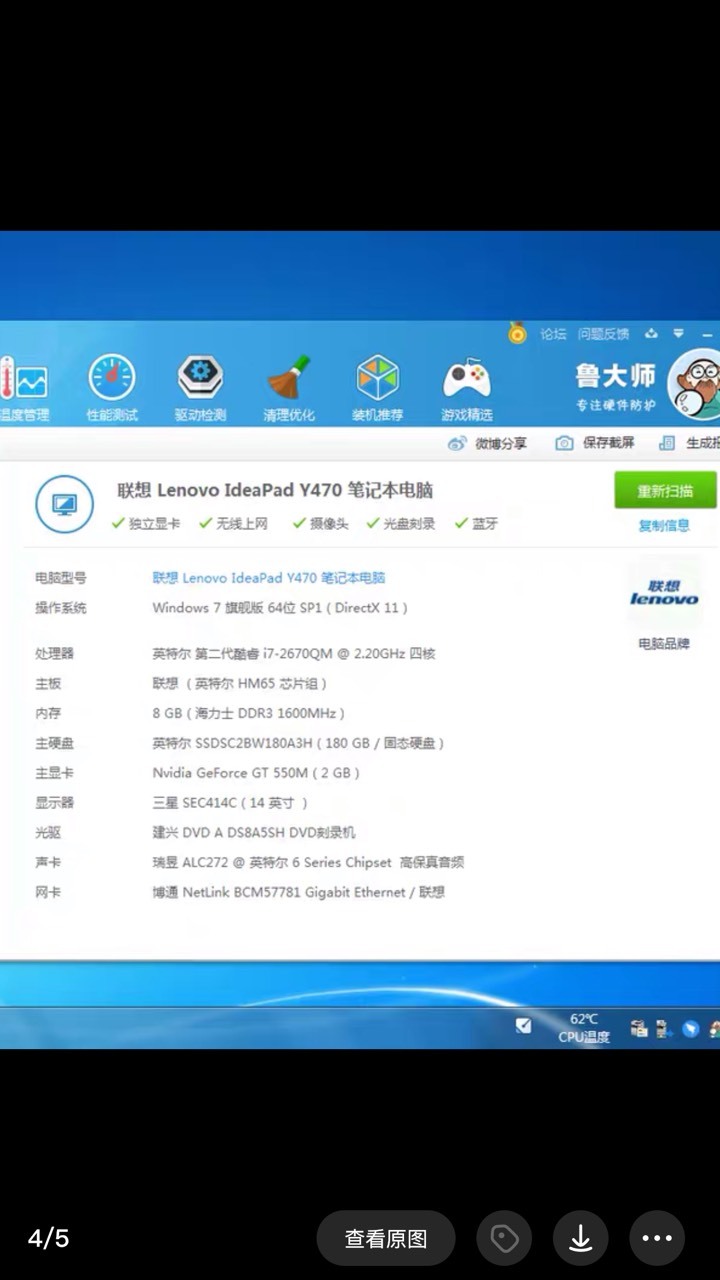This screenshot has height=1280, width=720.
Task: Click the white square tray icon beside CPU温度
Action: tap(523, 1026)
